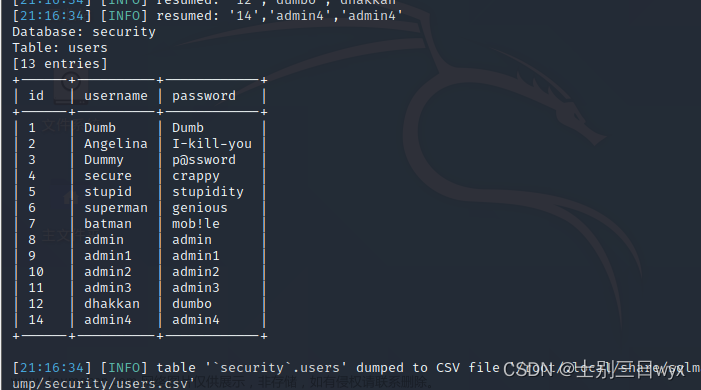Click the 'password' column header

point(204,96)
